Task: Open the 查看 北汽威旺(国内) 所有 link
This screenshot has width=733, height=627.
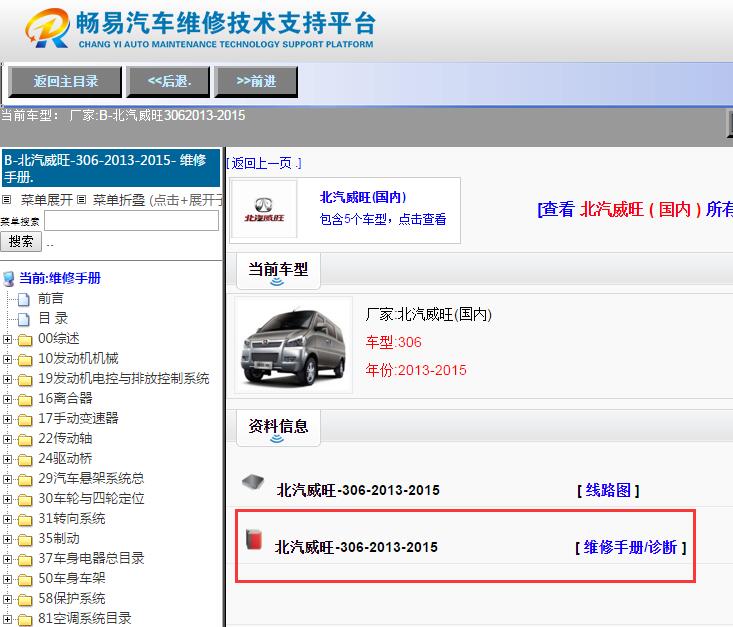Action: tap(635, 209)
